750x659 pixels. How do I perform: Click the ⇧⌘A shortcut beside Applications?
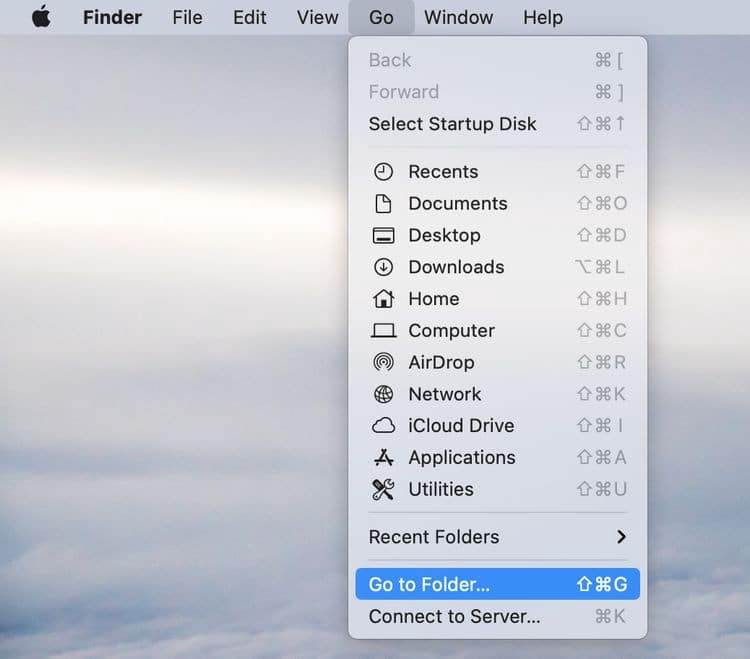[602, 458]
